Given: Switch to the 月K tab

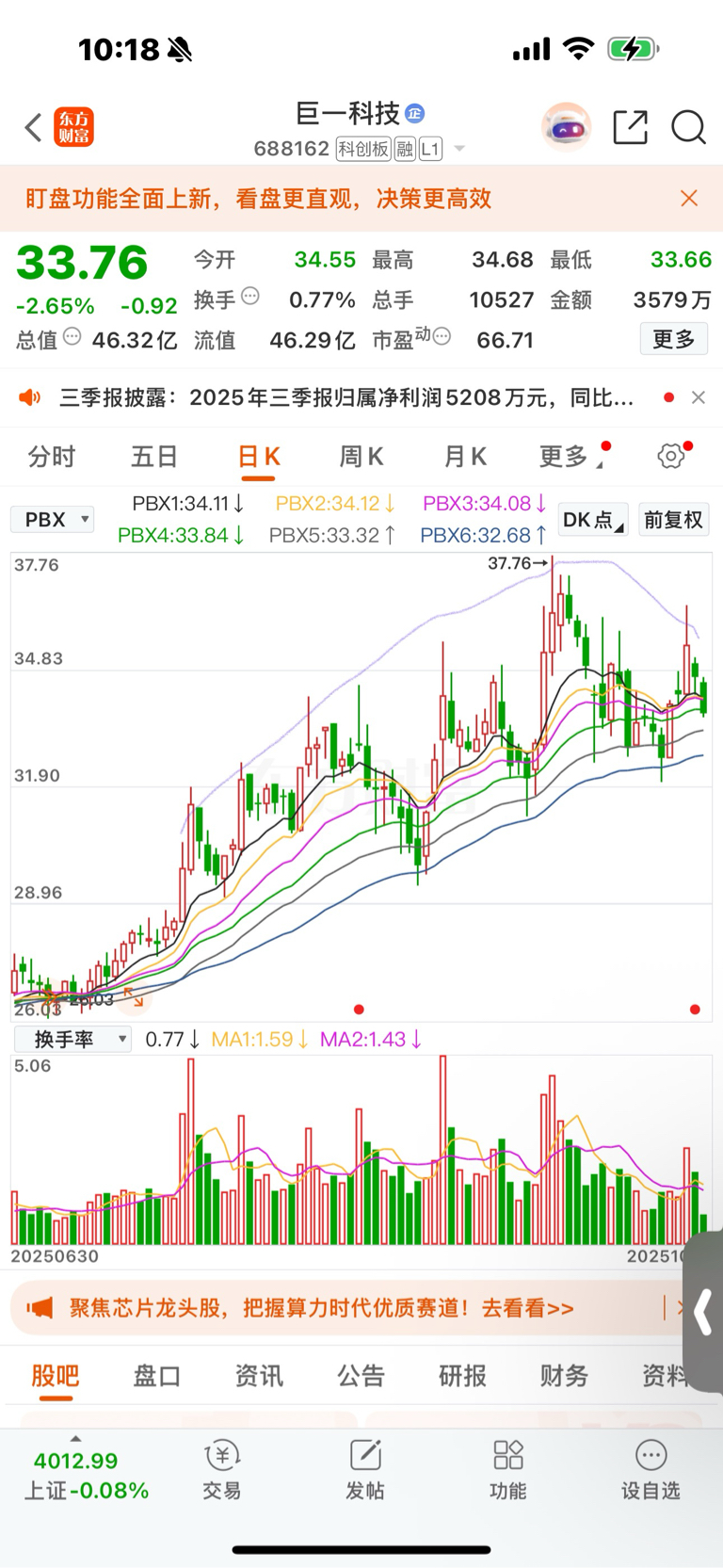Looking at the screenshot, I should (465, 457).
